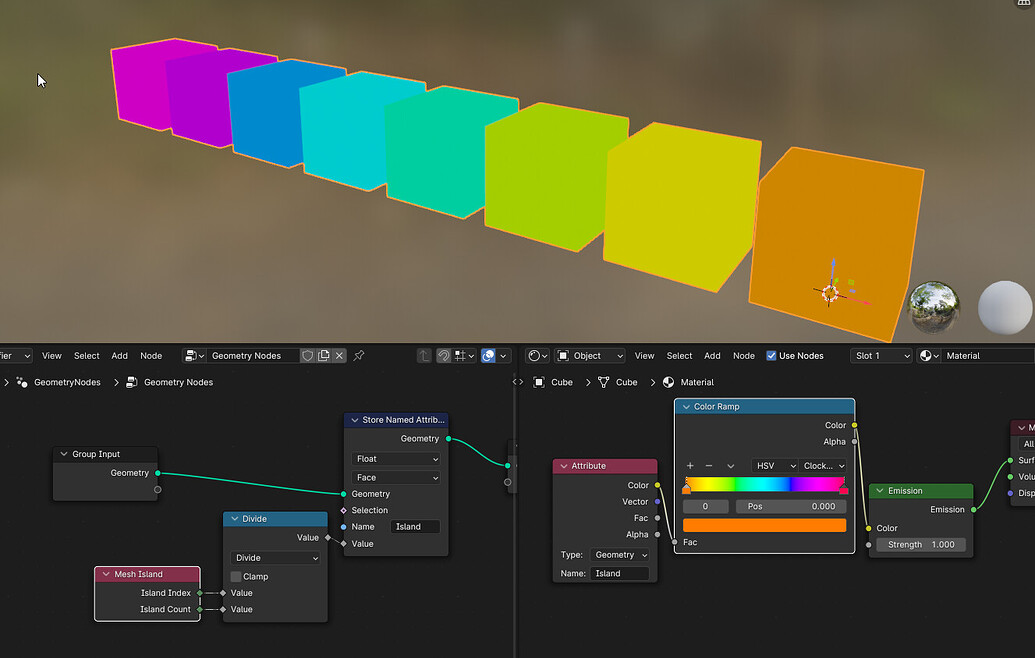
Task: Click the Group Input Geometry output socket
Action: [157, 473]
